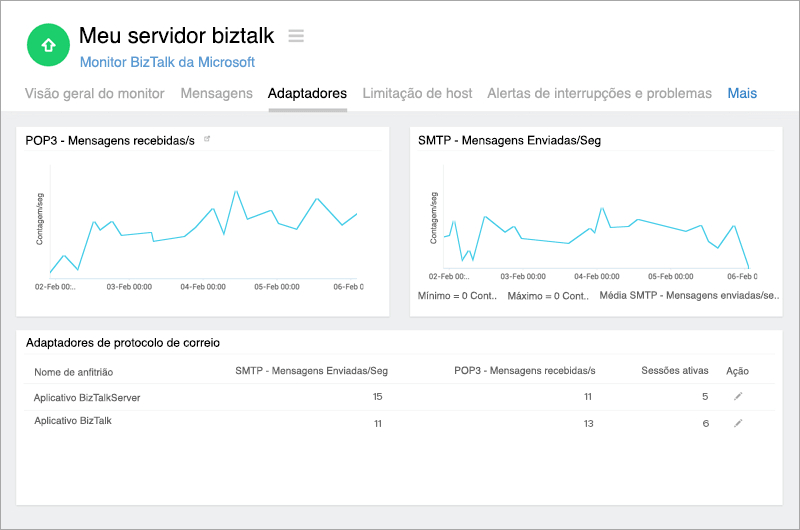Click the SMTP - Mensagens Enviadas/Seg chart title
The height and width of the screenshot is (530, 800).
coord(509,141)
